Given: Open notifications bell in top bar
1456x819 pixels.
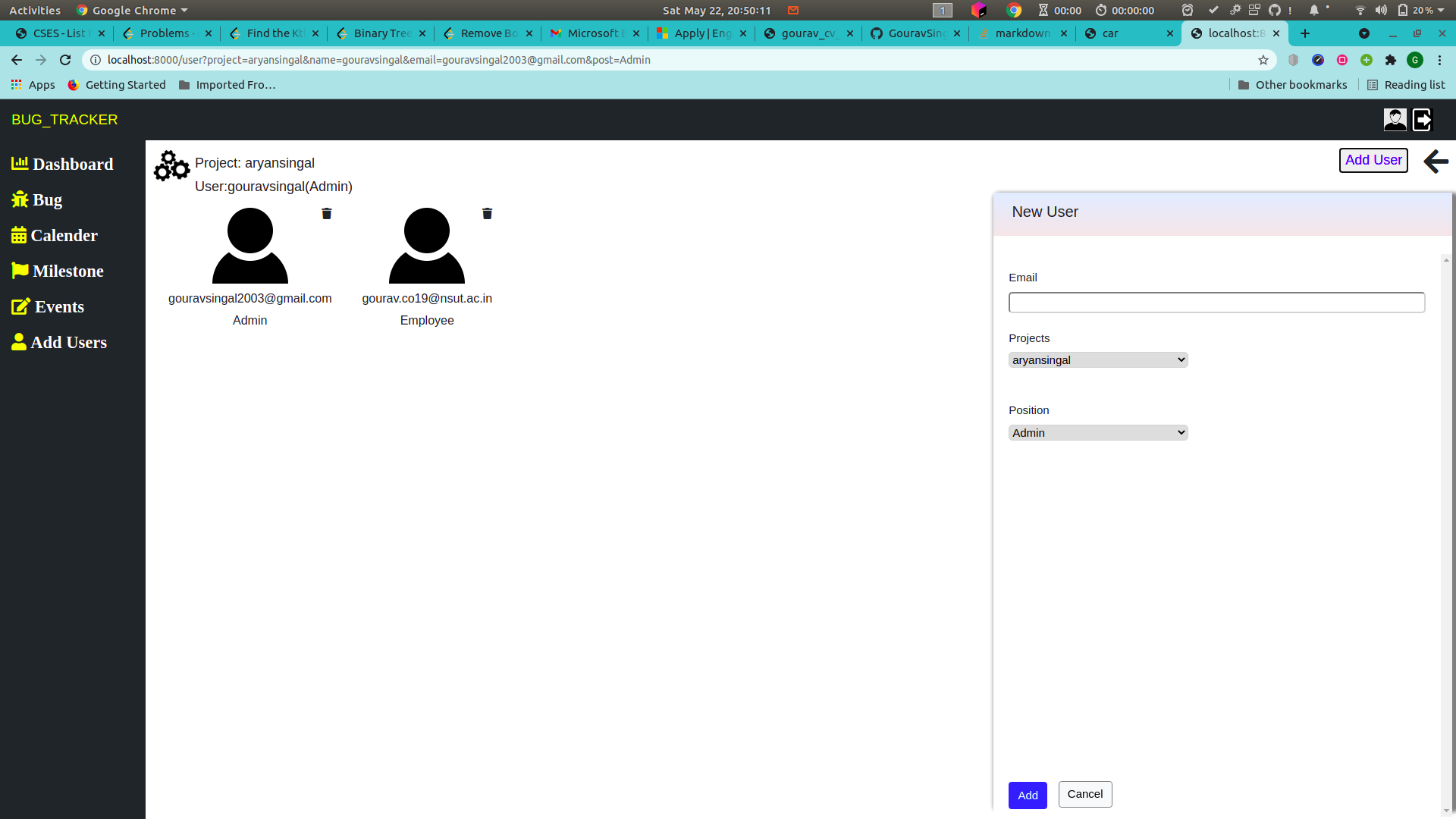Looking at the screenshot, I should tap(1314, 10).
